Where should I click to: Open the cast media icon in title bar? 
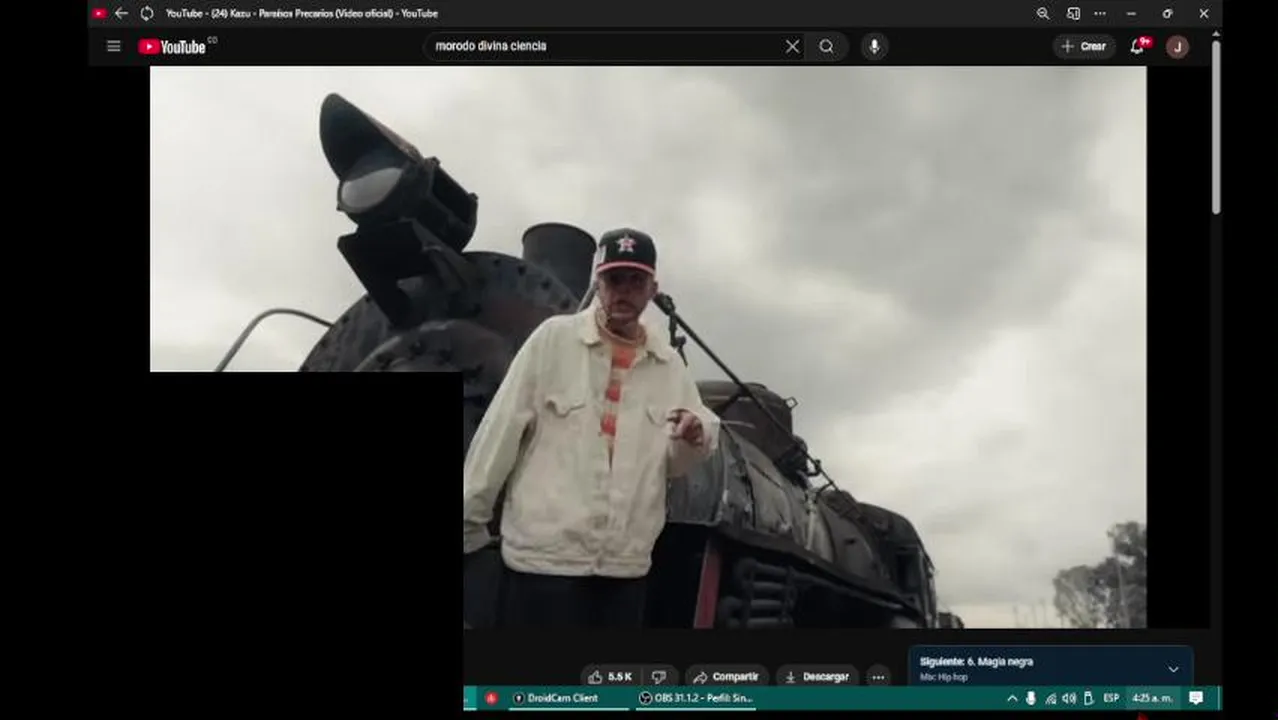click(x=1073, y=14)
